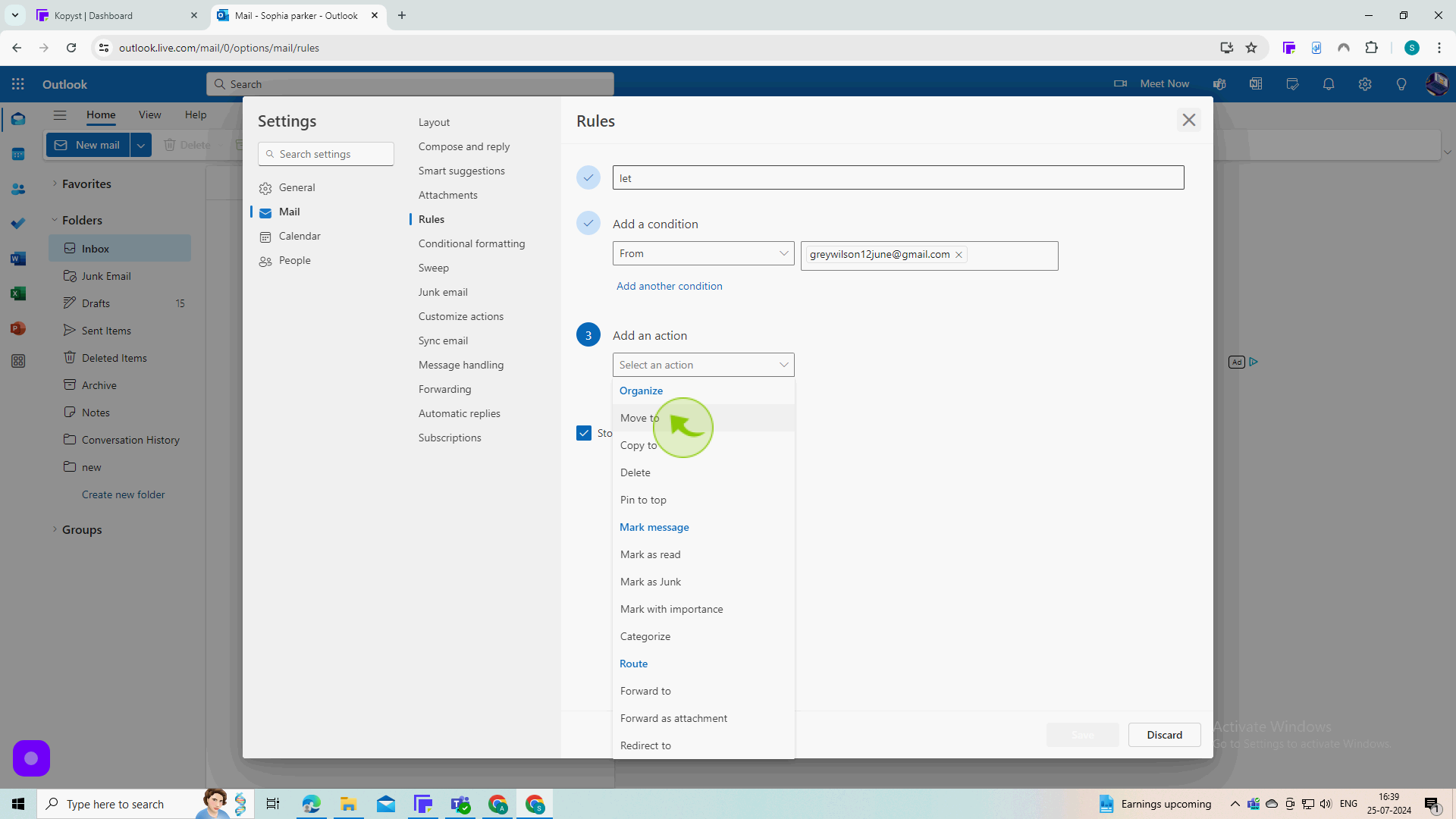Choose Copy to action
This screenshot has width=1456, height=819.
point(703,445)
